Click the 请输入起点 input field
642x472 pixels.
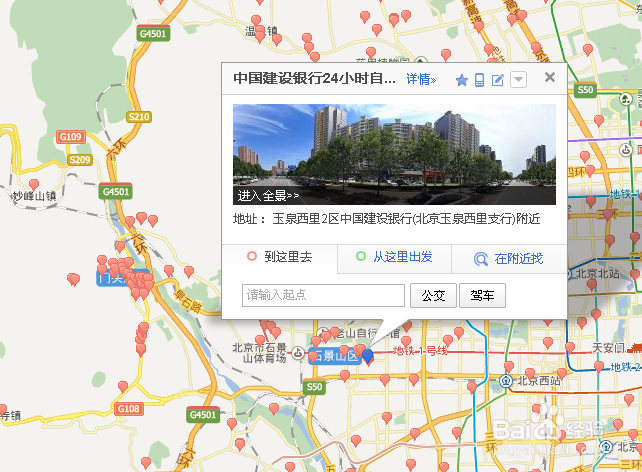(323, 295)
